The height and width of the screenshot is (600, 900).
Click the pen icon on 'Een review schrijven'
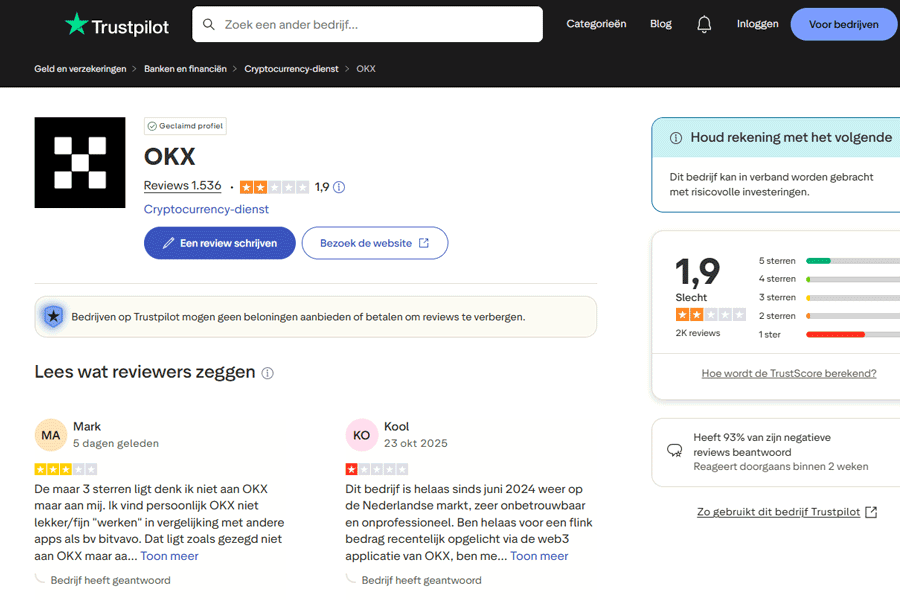click(x=167, y=243)
